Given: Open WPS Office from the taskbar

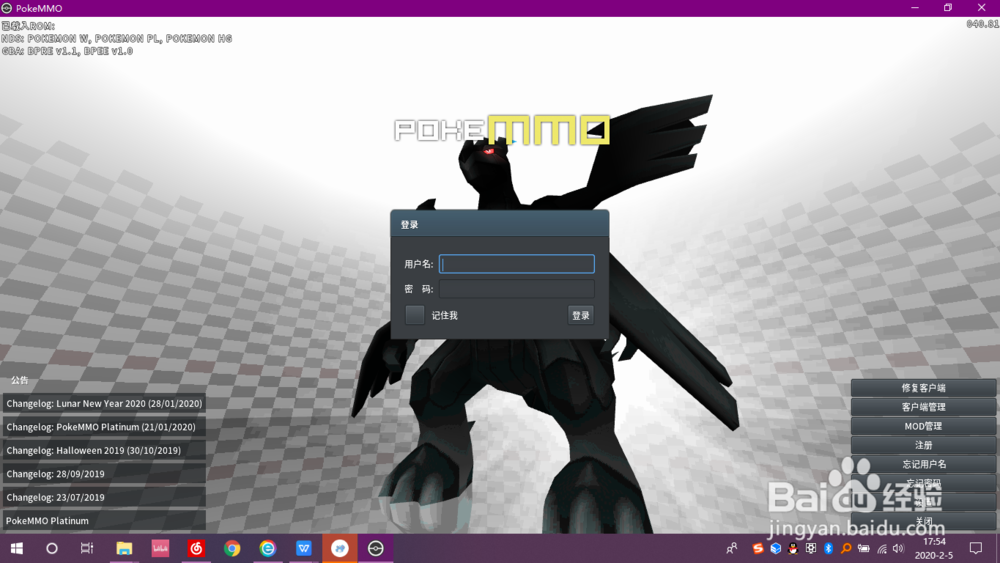Looking at the screenshot, I should click(304, 548).
